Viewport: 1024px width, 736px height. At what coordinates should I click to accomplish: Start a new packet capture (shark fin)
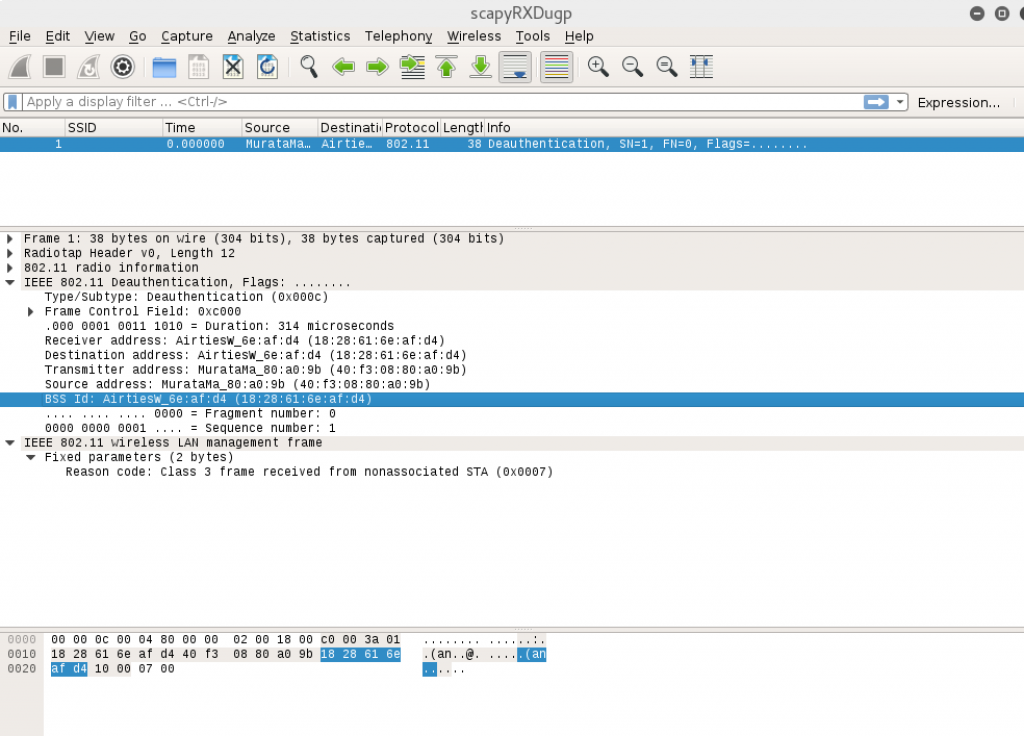pyautogui.click(x=20, y=67)
